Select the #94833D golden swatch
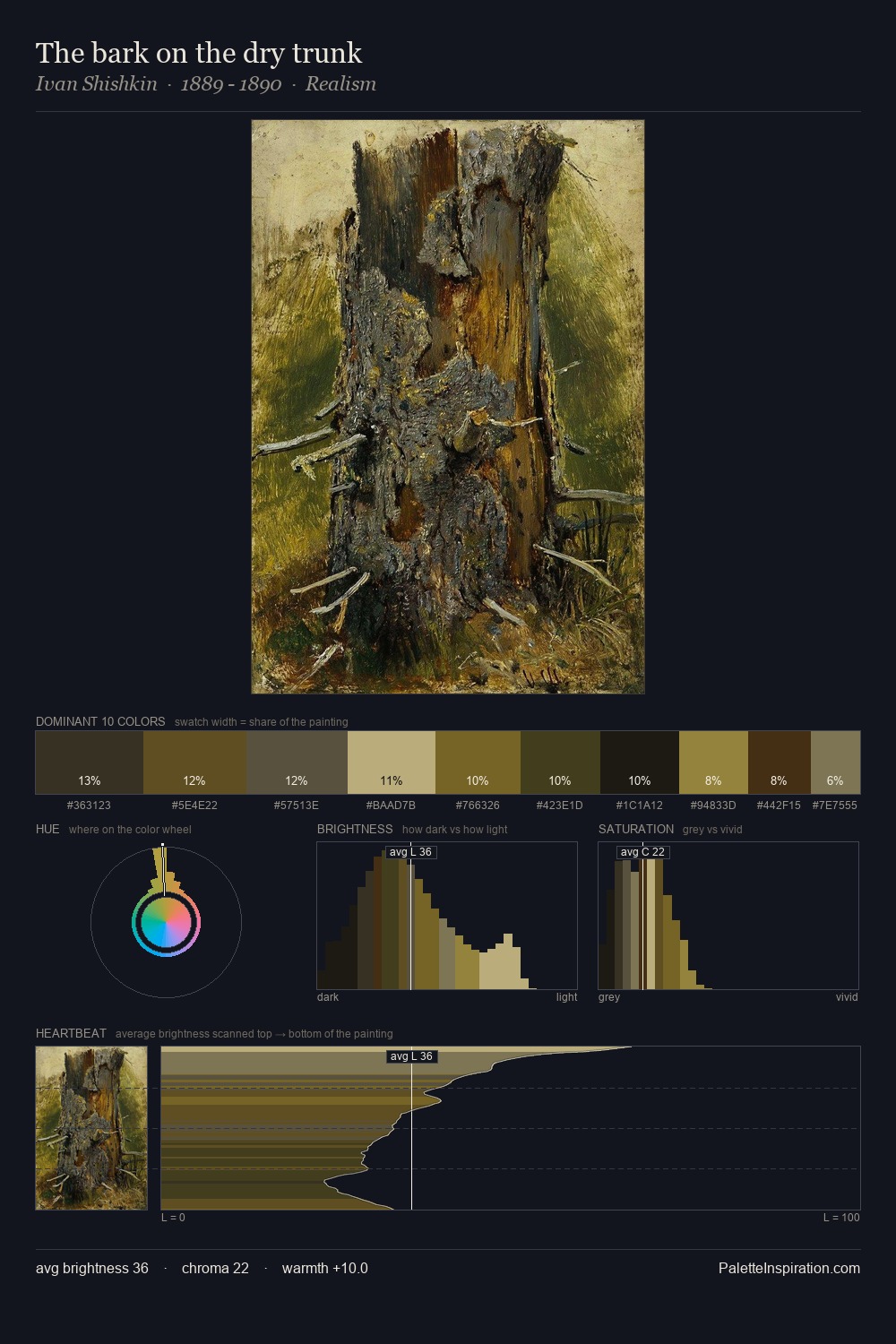Screen dimensions: 896x1344 pos(713,762)
